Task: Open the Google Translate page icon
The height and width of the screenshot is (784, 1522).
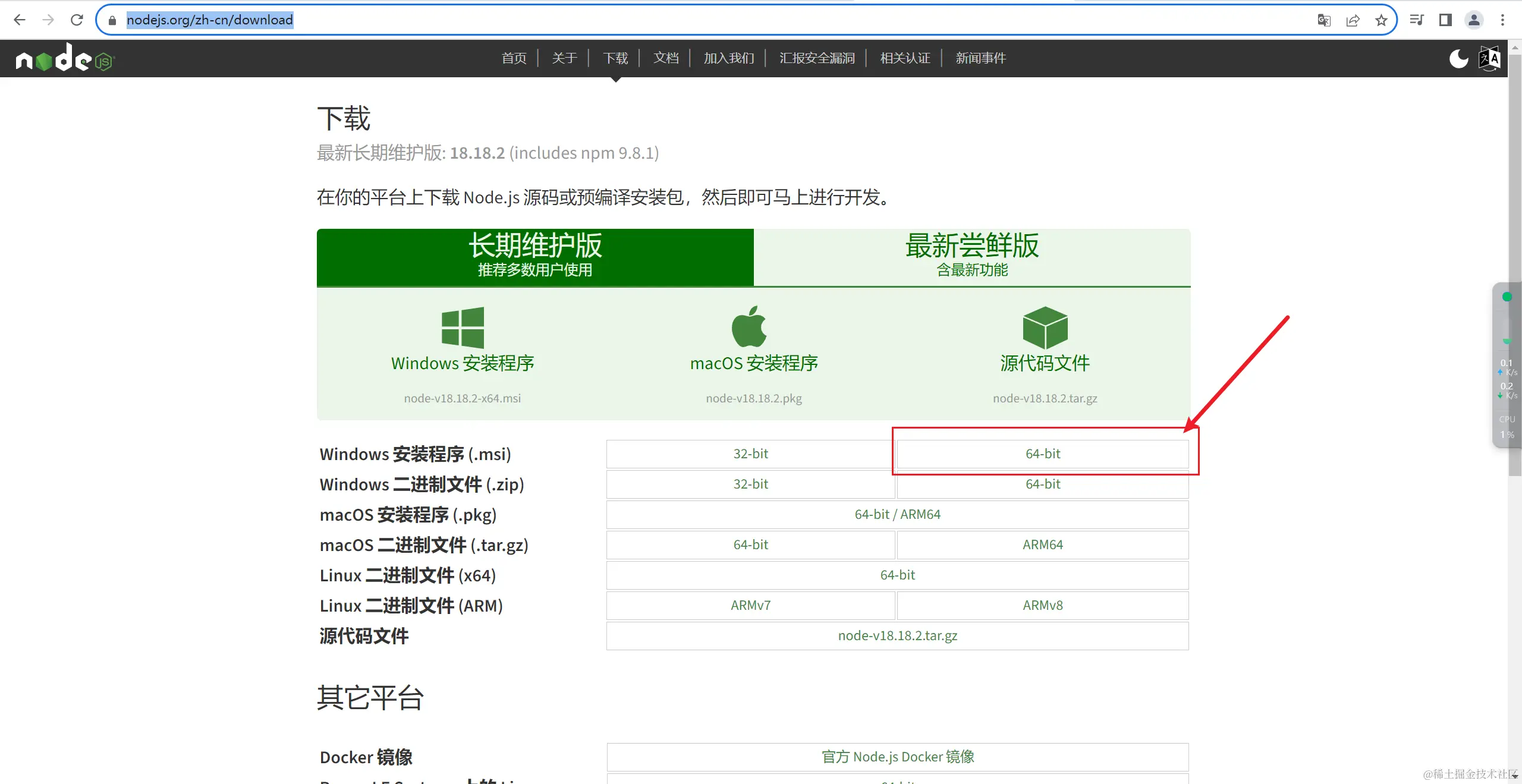Action: pyautogui.click(x=1323, y=20)
